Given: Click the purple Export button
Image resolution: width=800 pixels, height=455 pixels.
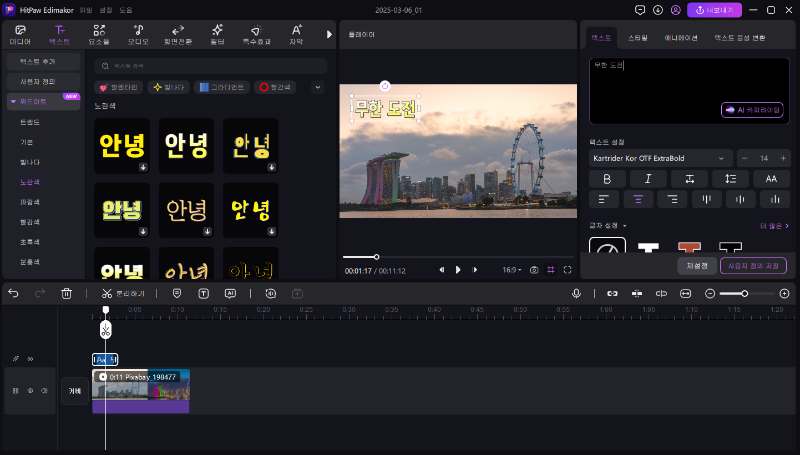Looking at the screenshot, I should coord(712,10).
